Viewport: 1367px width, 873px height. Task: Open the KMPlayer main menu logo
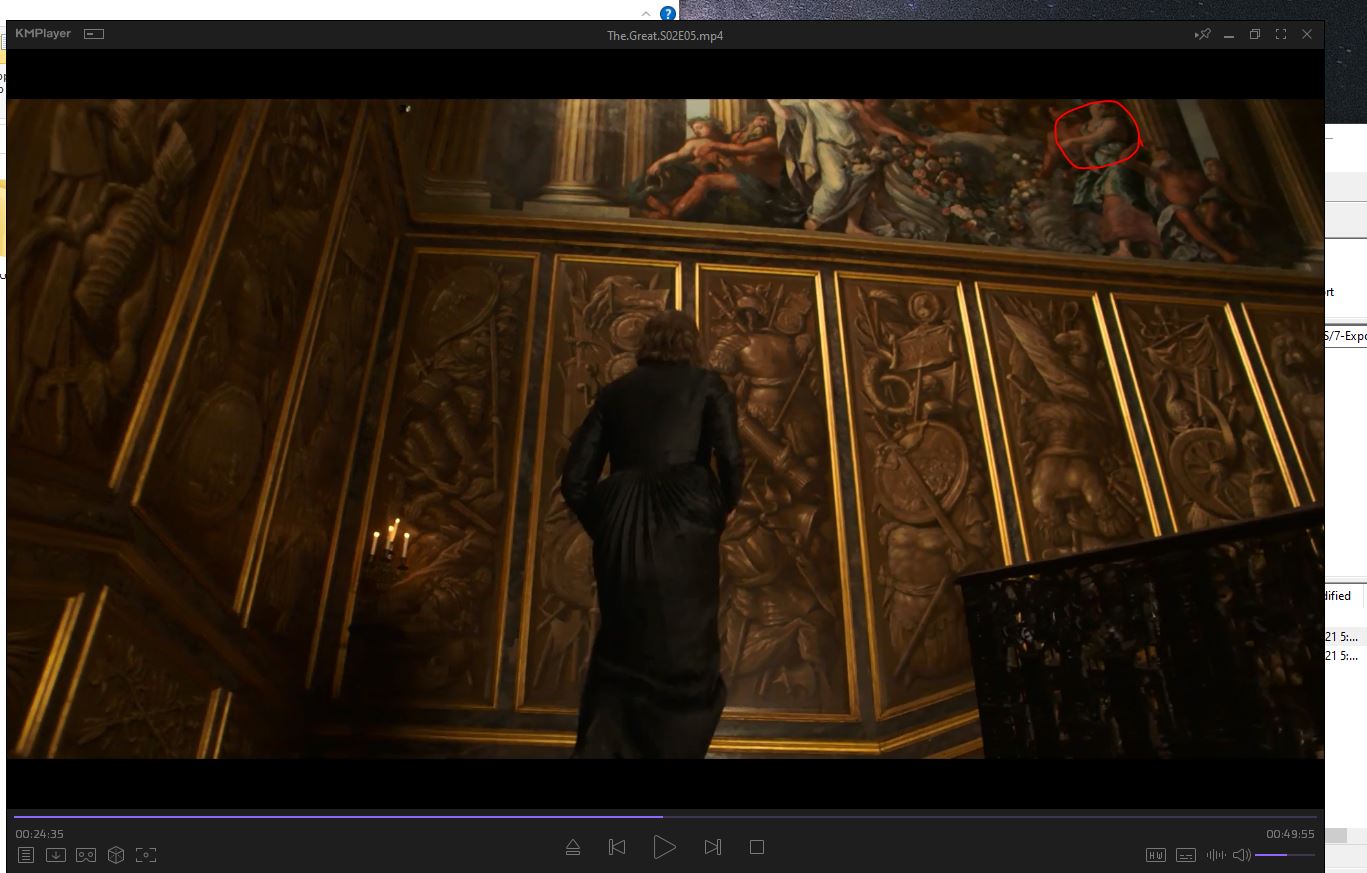click(43, 34)
